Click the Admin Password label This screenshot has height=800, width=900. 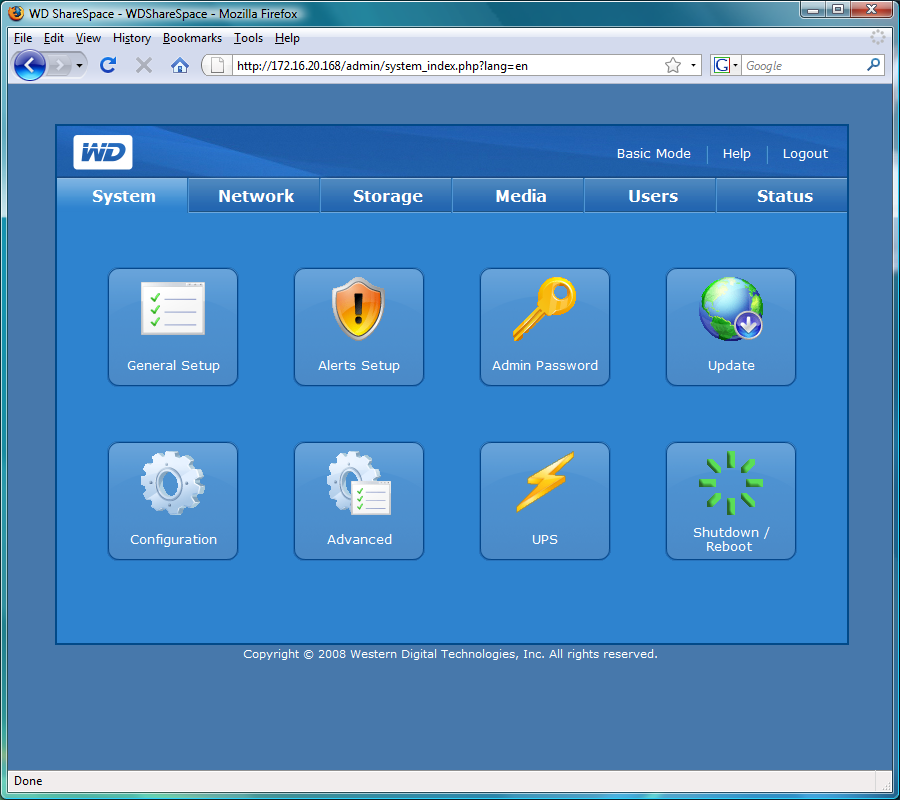[x=545, y=366]
